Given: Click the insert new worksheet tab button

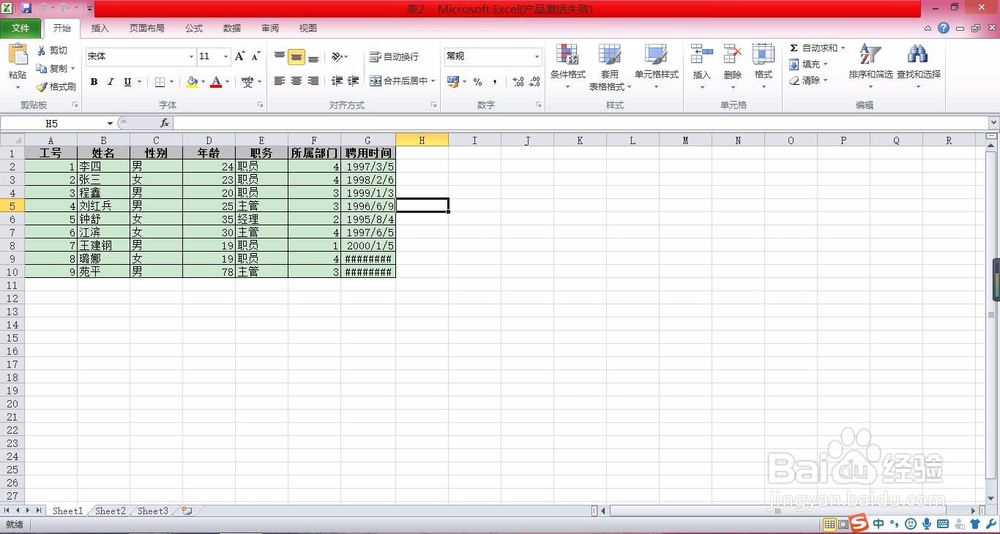Looking at the screenshot, I should [x=186, y=511].
